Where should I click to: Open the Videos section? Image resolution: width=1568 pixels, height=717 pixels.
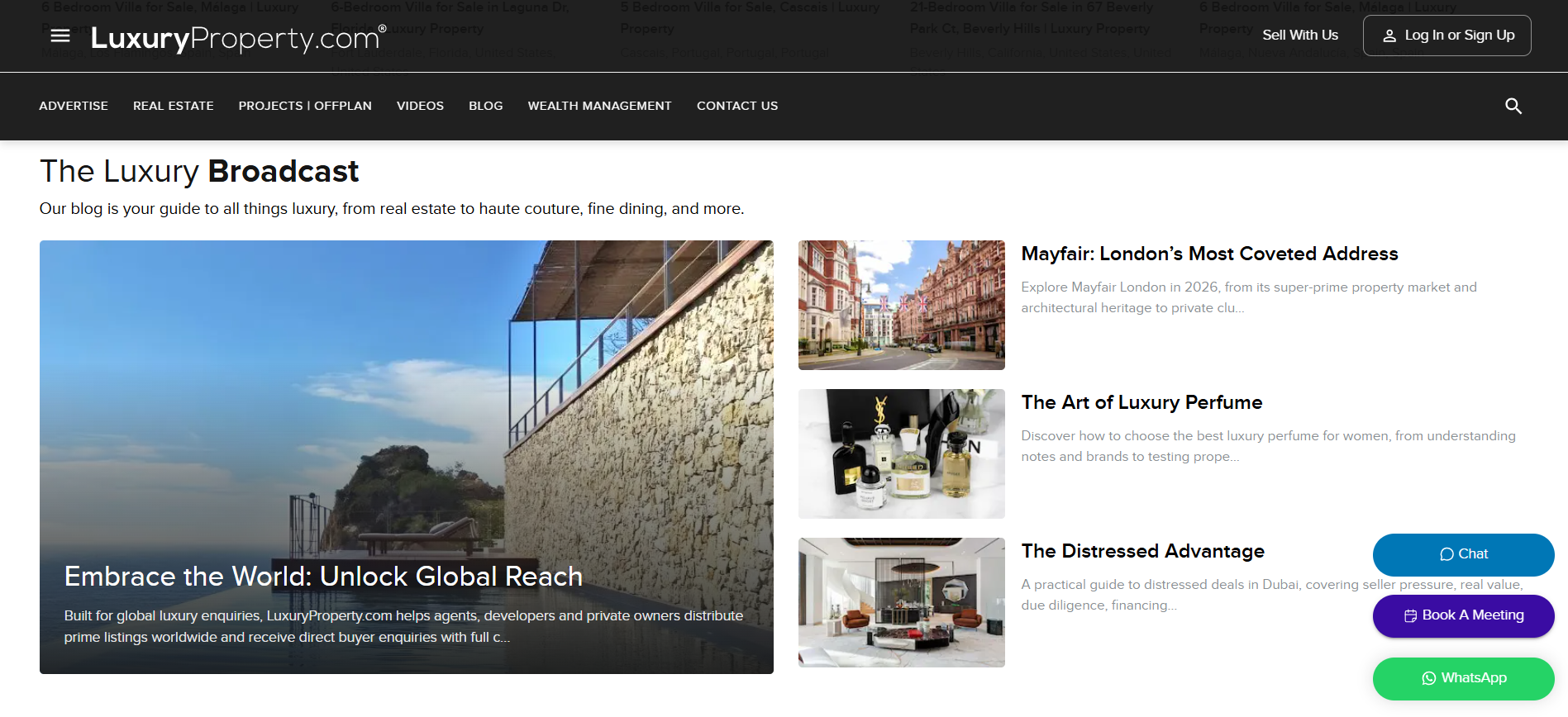point(420,106)
